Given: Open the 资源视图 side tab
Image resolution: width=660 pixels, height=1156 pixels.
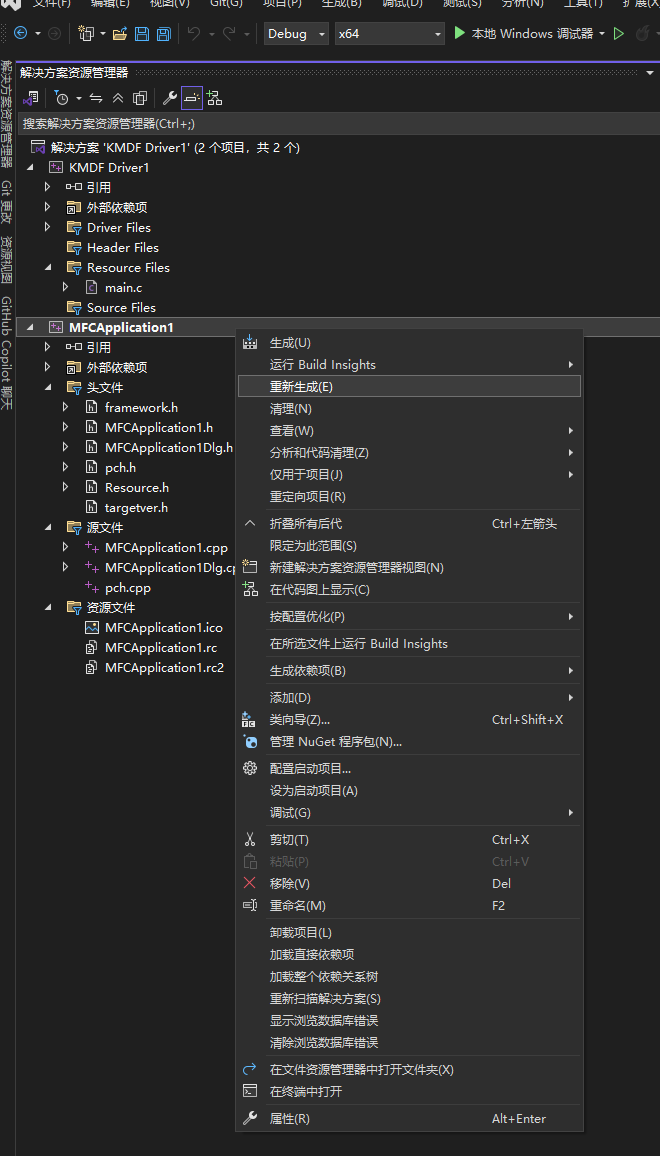Looking at the screenshot, I should 7,261.
